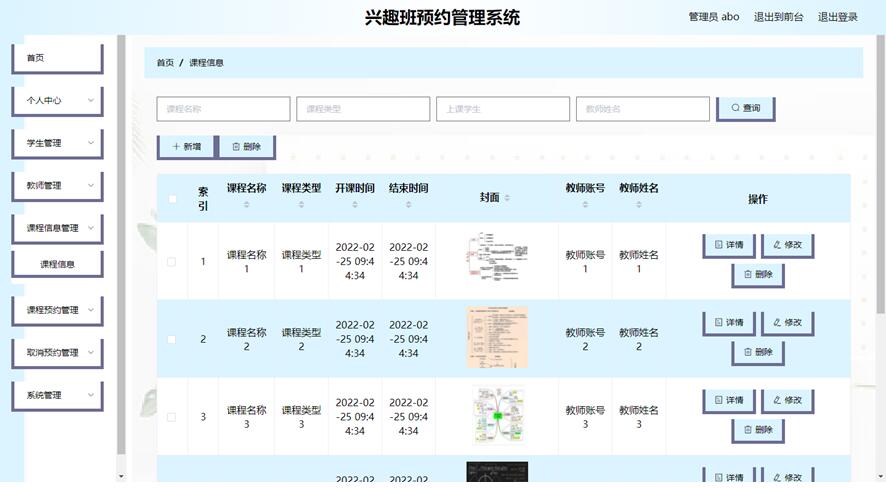Click the 修改 pencil icon in row 1
Viewport: 886px width, 489px height.
(x=777, y=244)
